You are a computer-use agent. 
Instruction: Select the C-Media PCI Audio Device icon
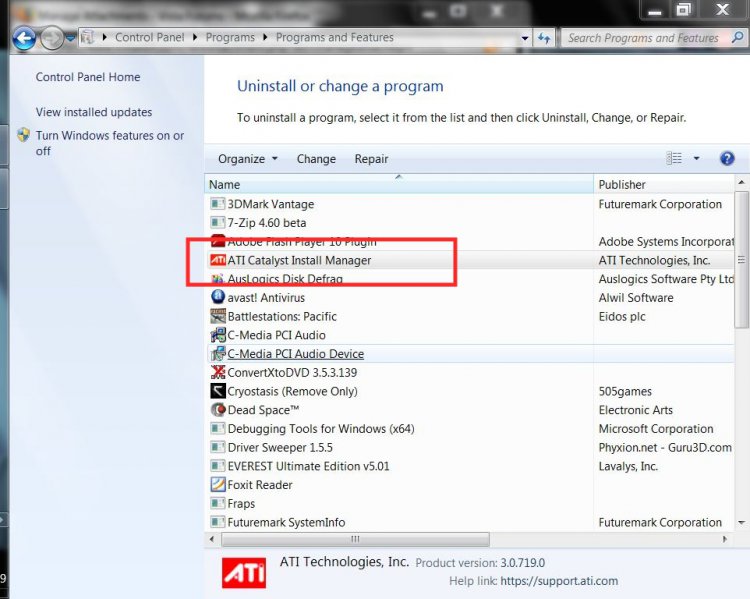coord(218,354)
